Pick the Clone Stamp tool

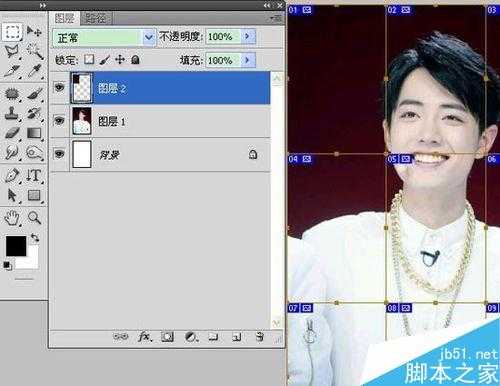click(x=12, y=113)
